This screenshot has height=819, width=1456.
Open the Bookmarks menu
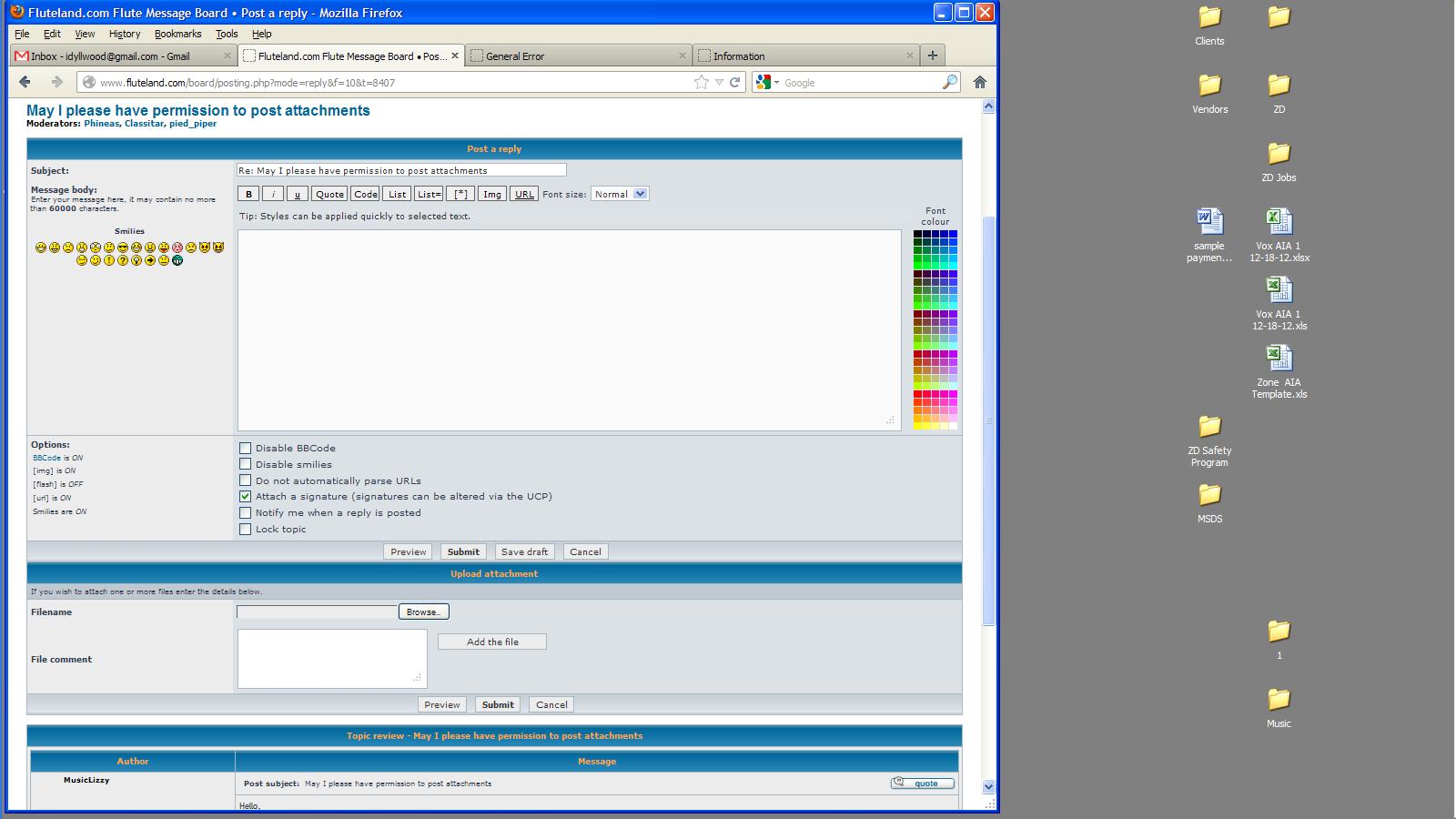point(177,34)
